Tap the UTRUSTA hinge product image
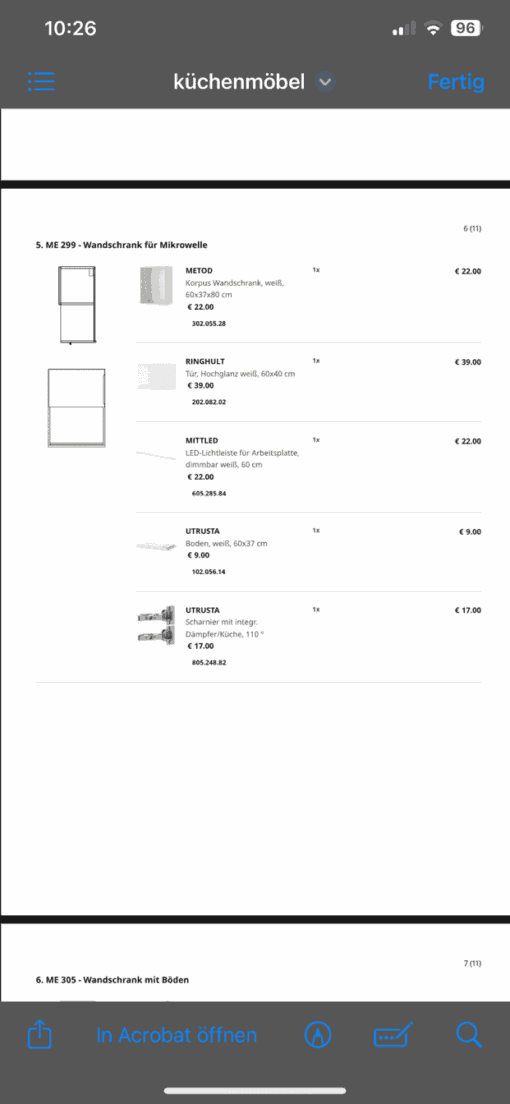Image resolution: width=510 pixels, height=1104 pixels. pyautogui.click(x=156, y=625)
